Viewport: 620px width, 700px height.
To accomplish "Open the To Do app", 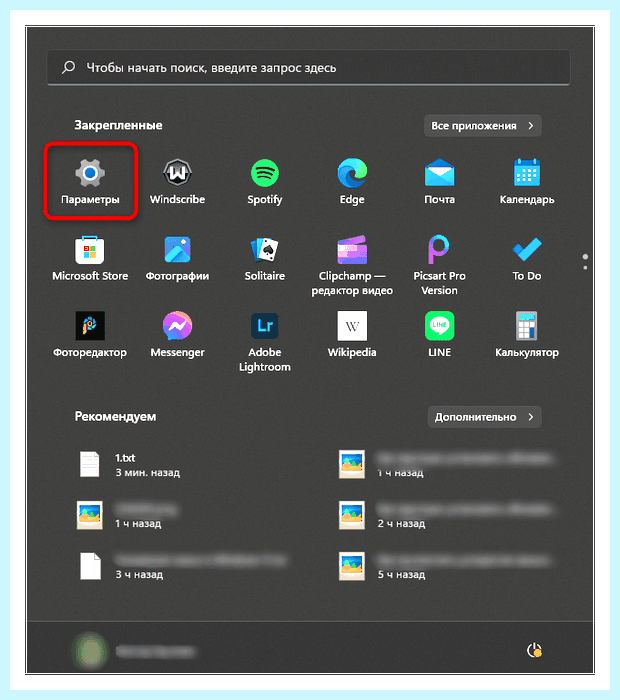I will click(x=527, y=258).
